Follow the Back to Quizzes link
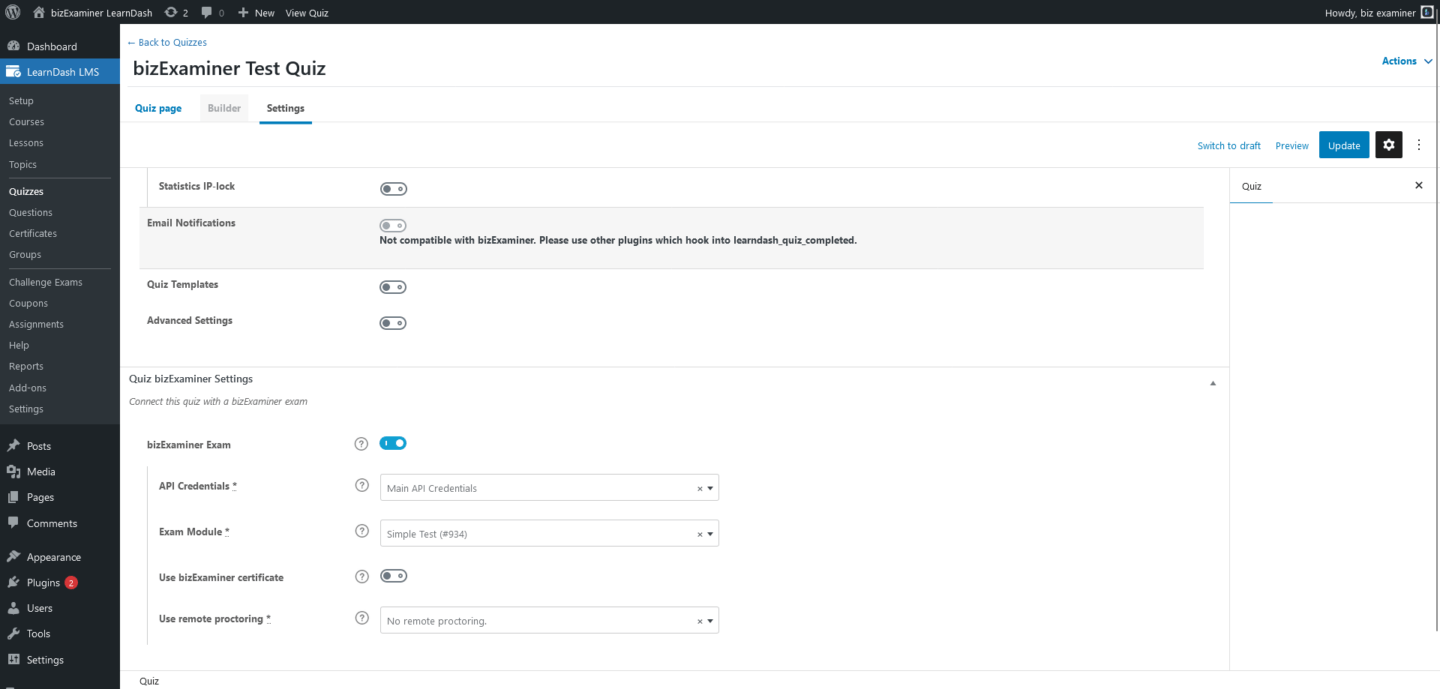Viewport: 1440px width, 689px height. tap(166, 42)
